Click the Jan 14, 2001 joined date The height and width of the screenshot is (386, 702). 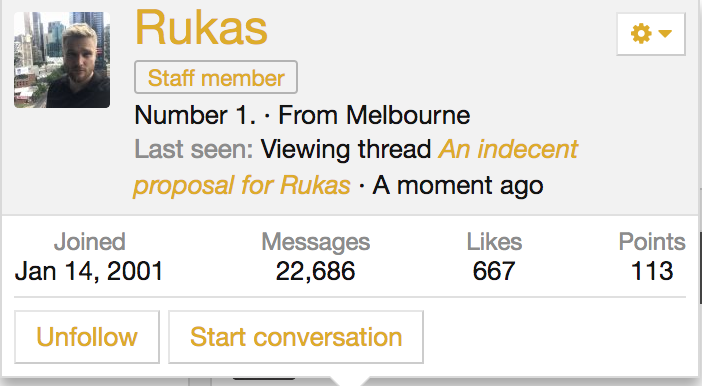coord(89,271)
